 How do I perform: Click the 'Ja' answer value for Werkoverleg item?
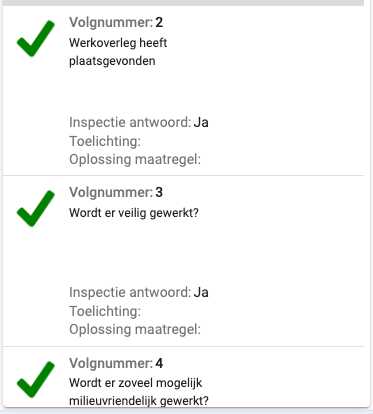pos(201,122)
